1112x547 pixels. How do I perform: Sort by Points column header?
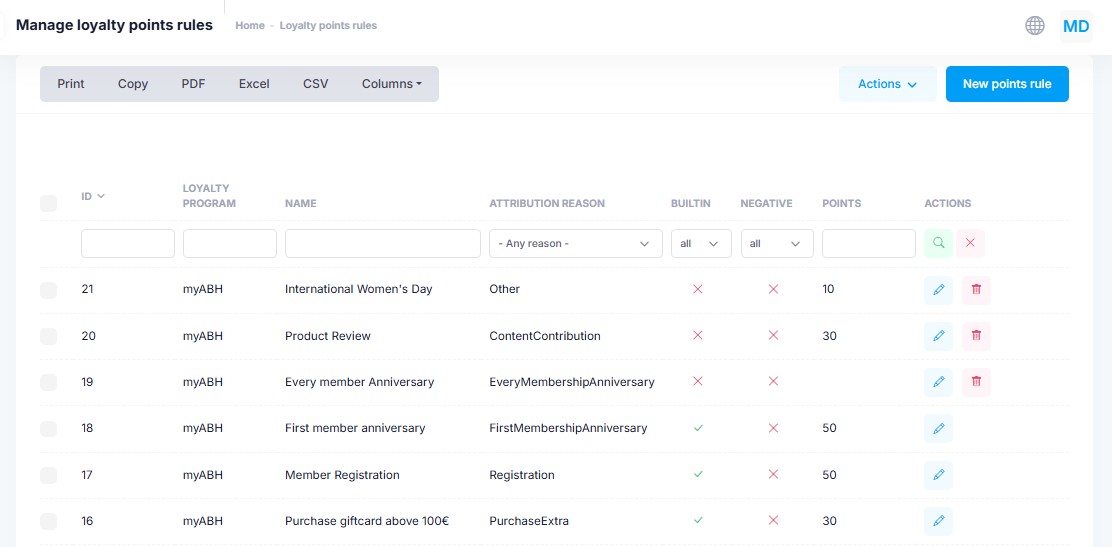pyautogui.click(x=842, y=204)
